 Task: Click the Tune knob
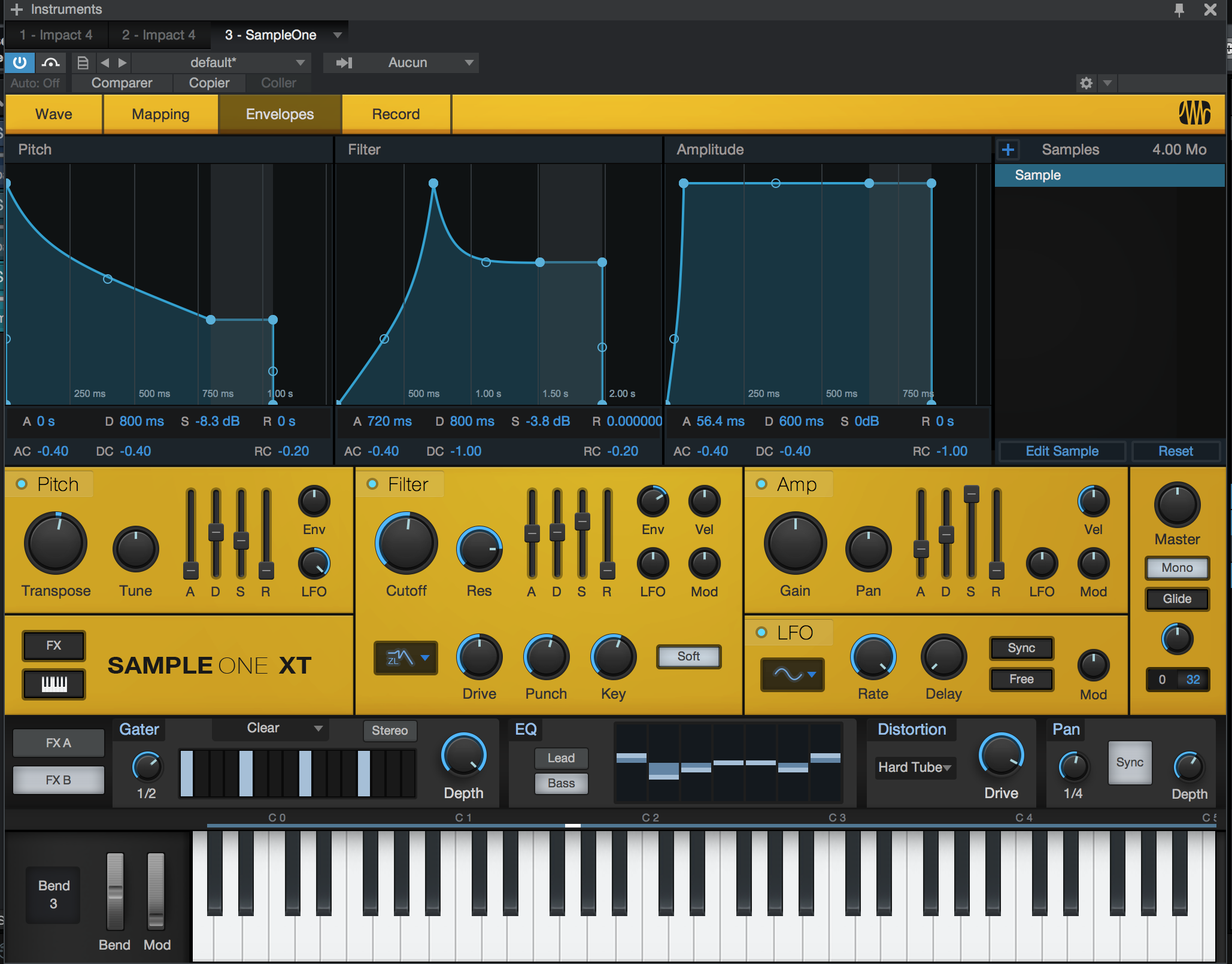(136, 548)
